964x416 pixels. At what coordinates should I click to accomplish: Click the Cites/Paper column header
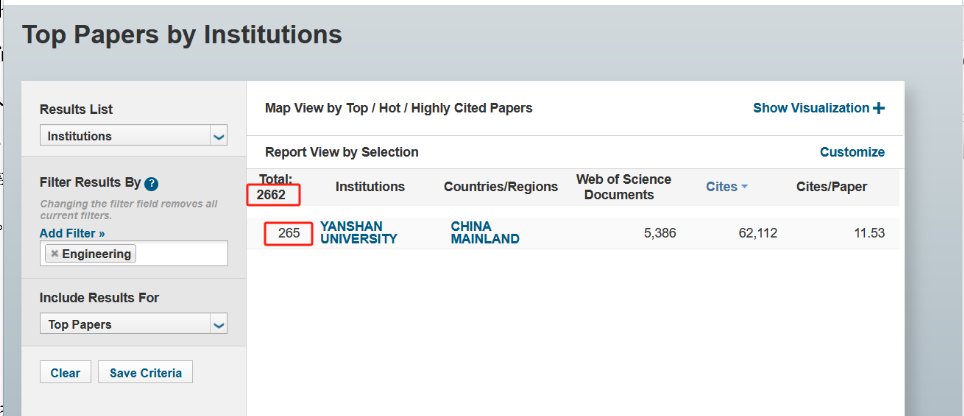click(831, 187)
